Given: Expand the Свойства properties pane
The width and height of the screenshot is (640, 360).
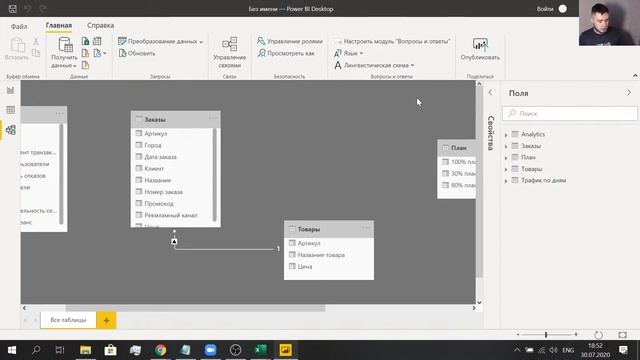Looking at the screenshot, I should click(491, 93).
